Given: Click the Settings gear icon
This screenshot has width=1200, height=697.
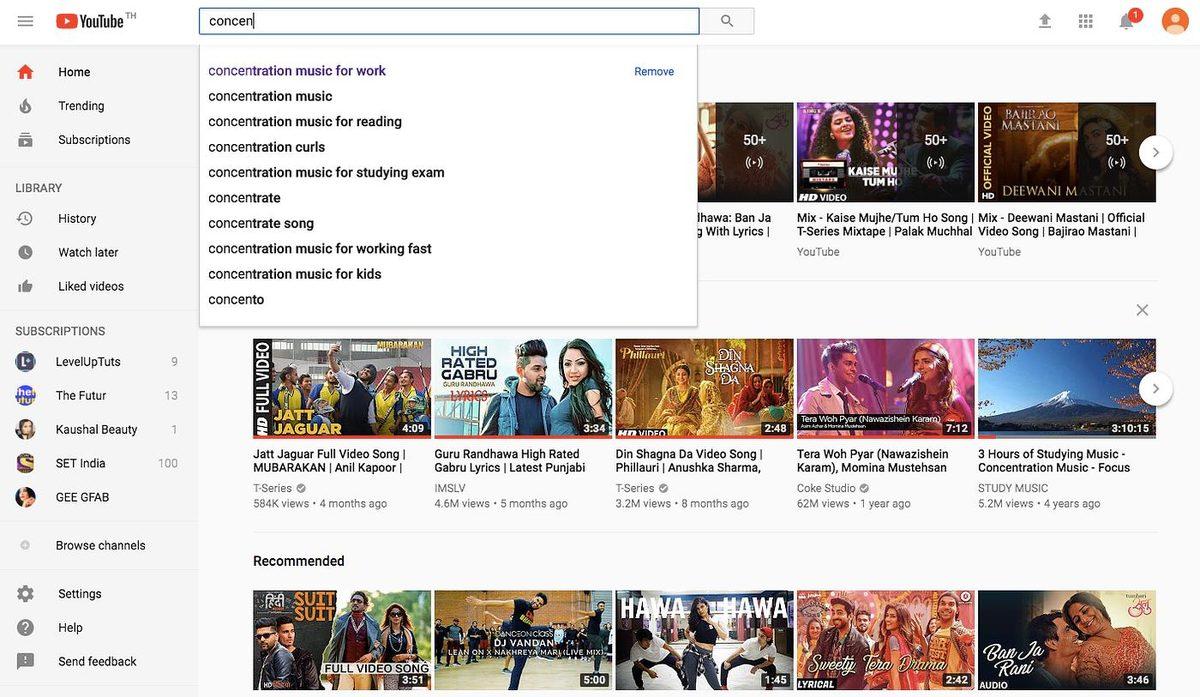Looking at the screenshot, I should (25, 594).
